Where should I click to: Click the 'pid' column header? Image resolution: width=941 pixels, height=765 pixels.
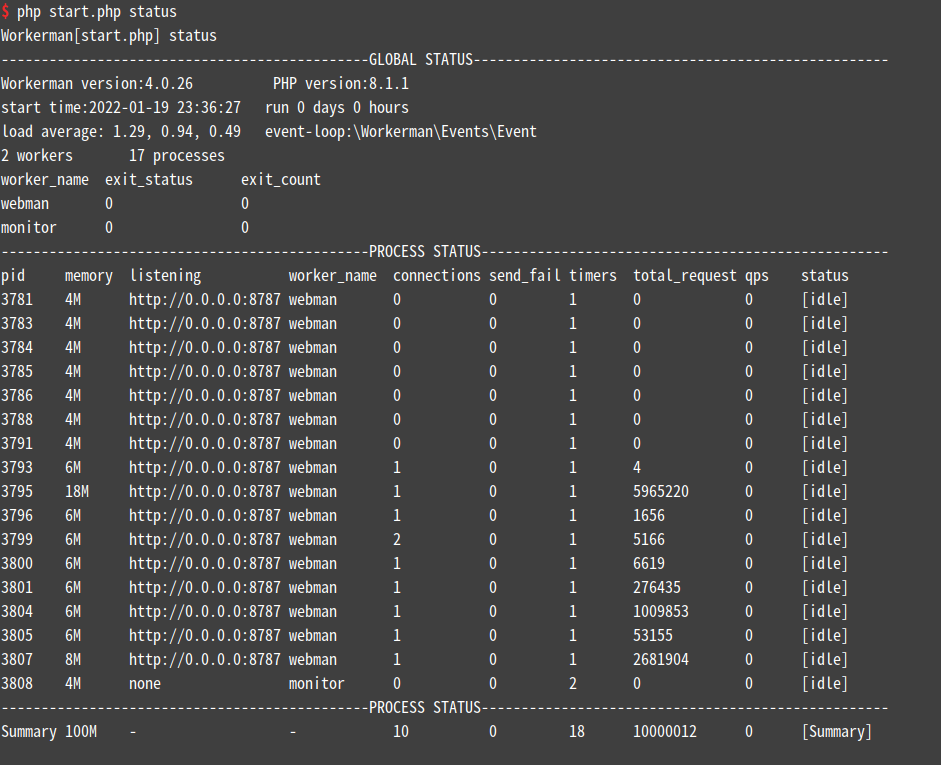[13, 276]
